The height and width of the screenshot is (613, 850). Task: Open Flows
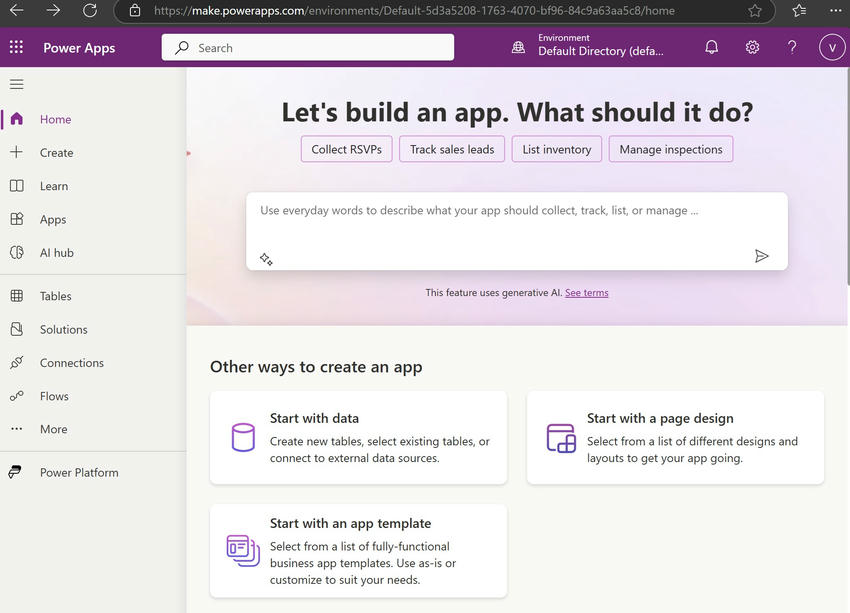(x=54, y=396)
